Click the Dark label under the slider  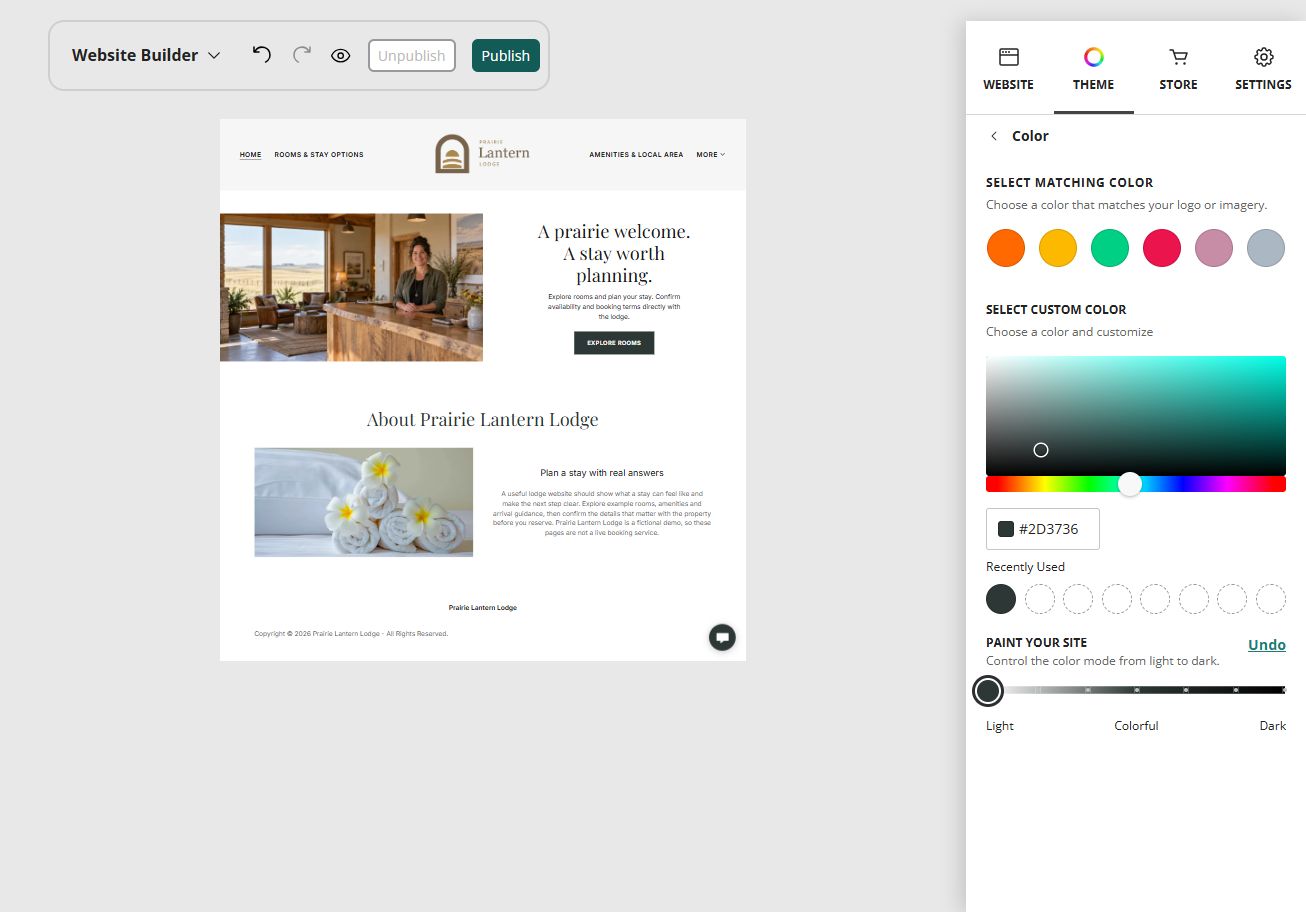pos(1272,726)
